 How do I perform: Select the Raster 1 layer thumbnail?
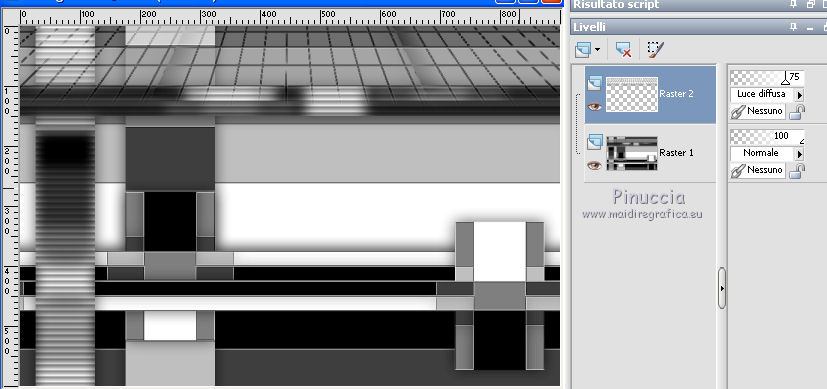(632, 153)
